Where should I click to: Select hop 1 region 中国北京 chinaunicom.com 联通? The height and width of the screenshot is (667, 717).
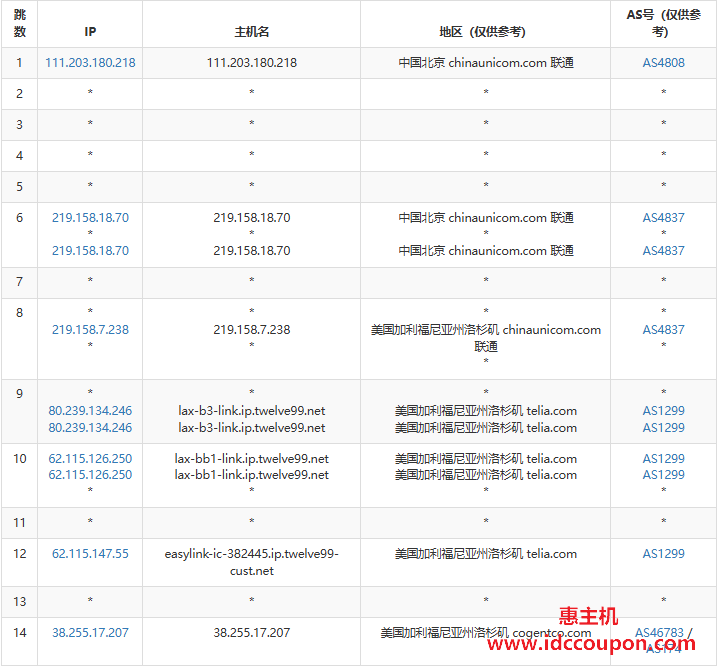[486, 63]
